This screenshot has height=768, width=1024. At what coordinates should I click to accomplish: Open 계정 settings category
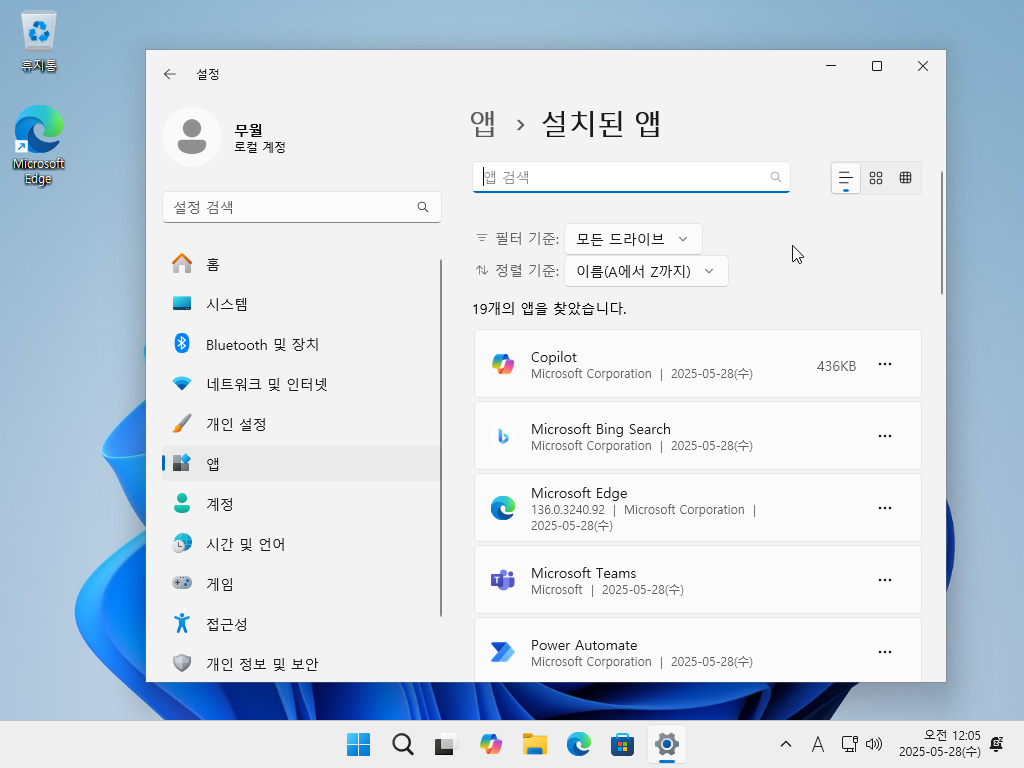(301, 504)
